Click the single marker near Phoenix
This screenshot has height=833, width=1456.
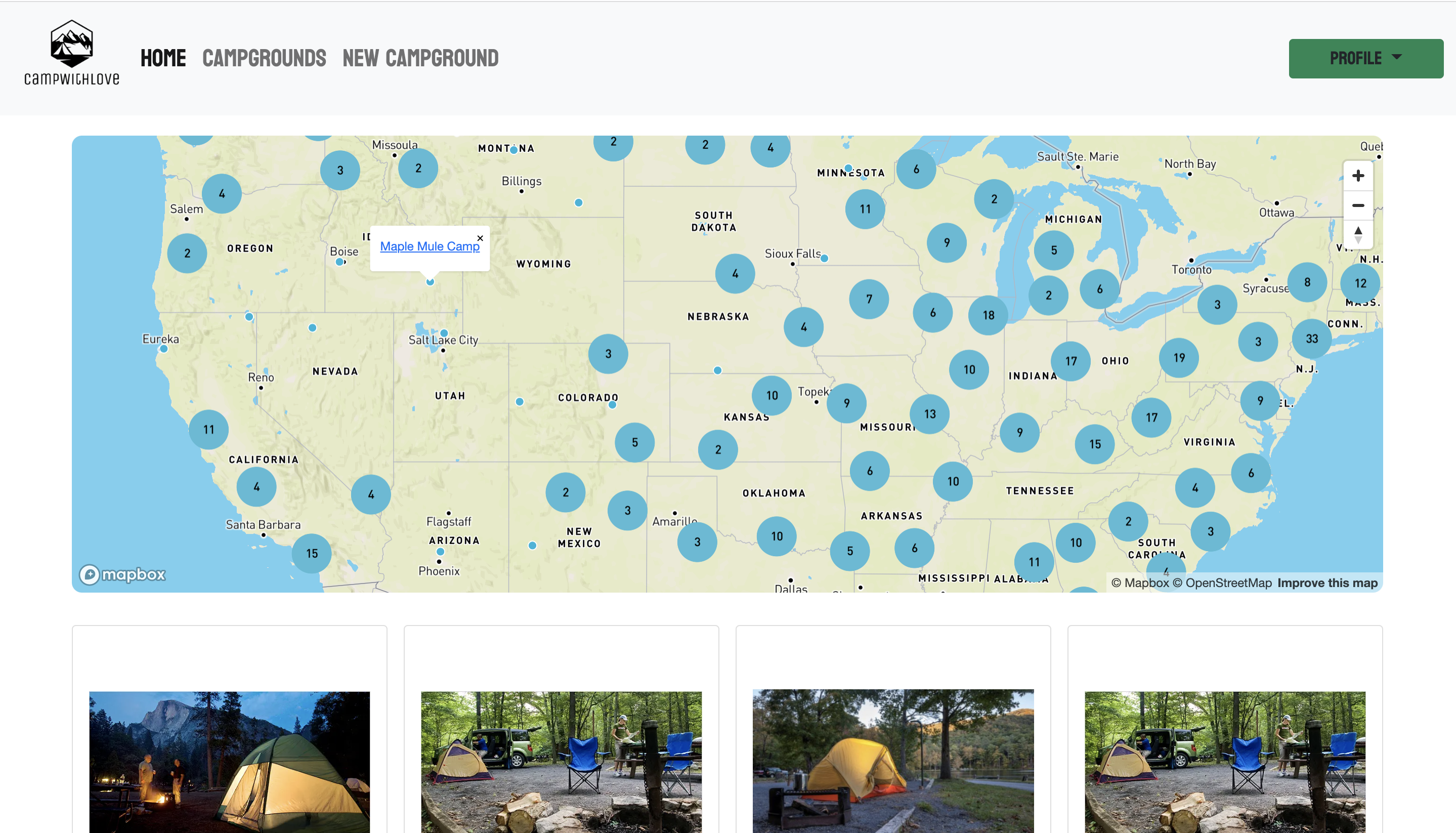coord(440,552)
